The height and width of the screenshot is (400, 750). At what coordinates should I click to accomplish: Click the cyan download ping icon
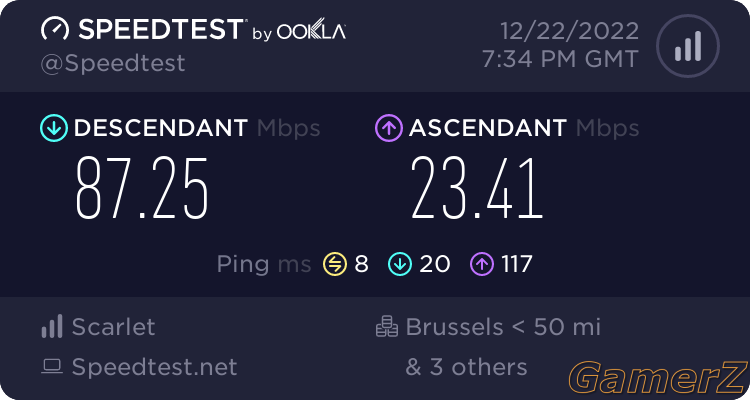400,264
